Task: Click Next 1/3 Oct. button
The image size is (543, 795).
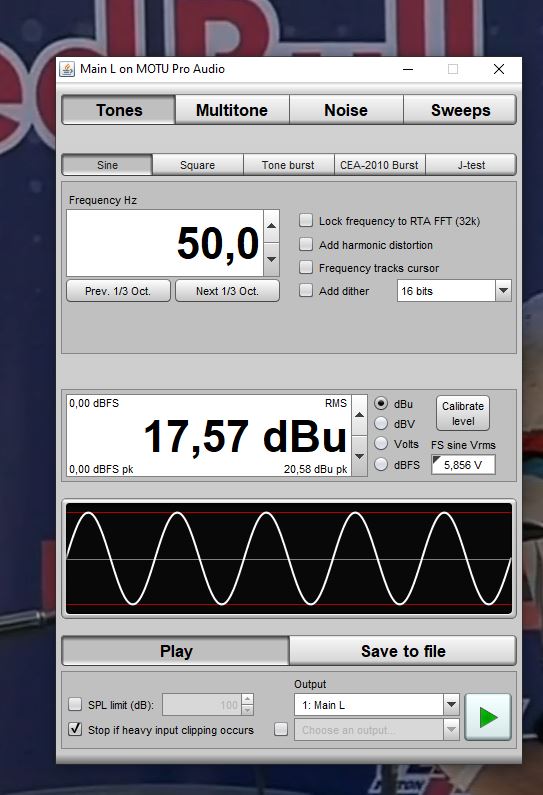Action: coord(227,291)
